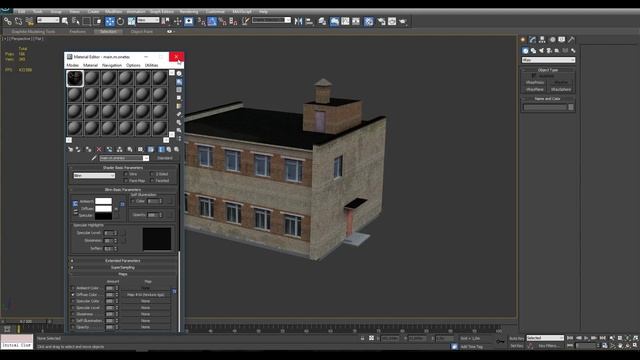Click Show Shaded Material in Viewport icon
Image resolution: width=640 pixels, height=360 pixels.
pos(151,149)
